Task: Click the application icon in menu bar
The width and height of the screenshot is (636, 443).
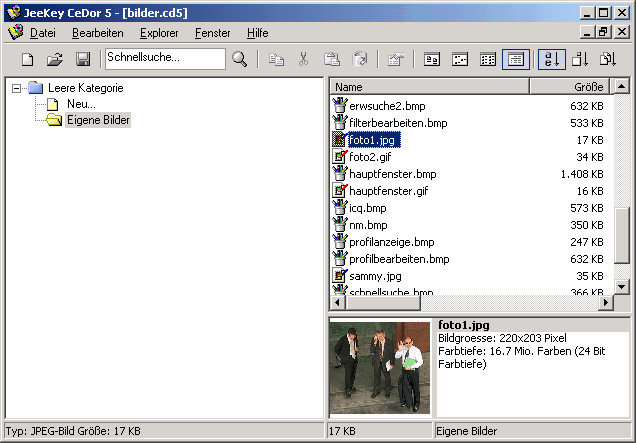Action: pos(15,32)
